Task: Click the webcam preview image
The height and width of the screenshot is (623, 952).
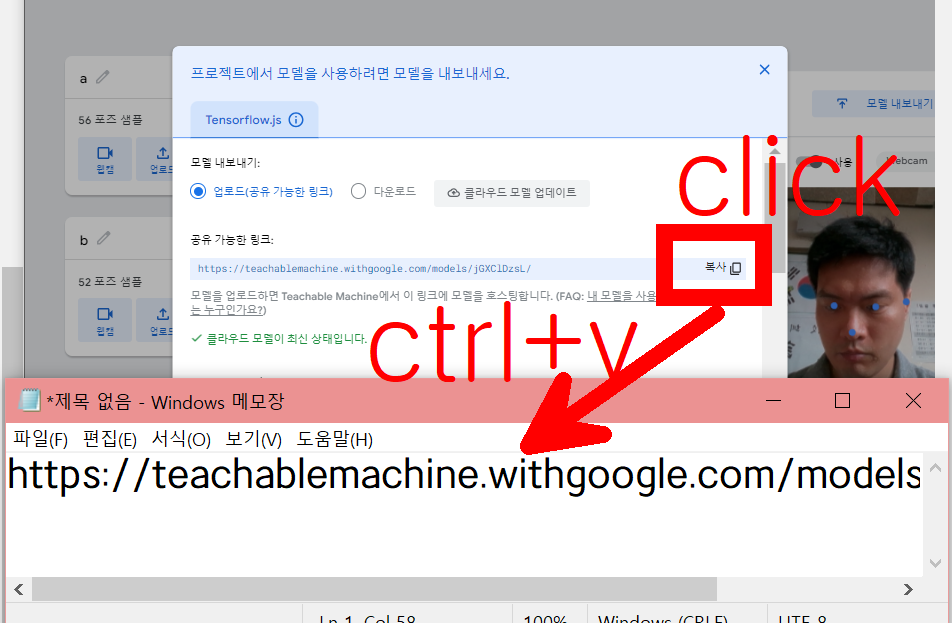Action: point(861,282)
